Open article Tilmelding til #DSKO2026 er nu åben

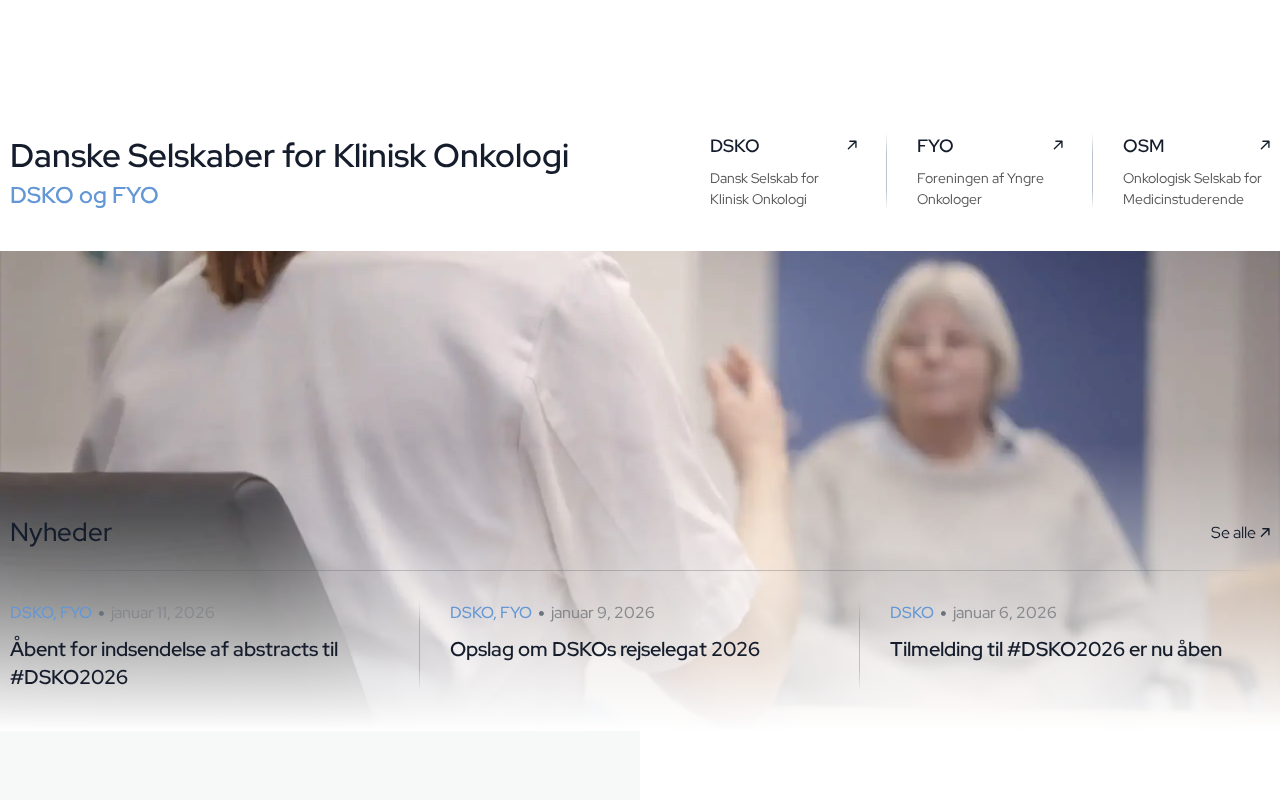[x=1056, y=649]
